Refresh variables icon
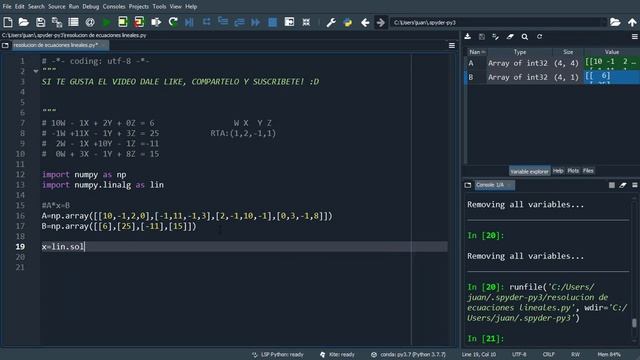 [x=539, y=37]
